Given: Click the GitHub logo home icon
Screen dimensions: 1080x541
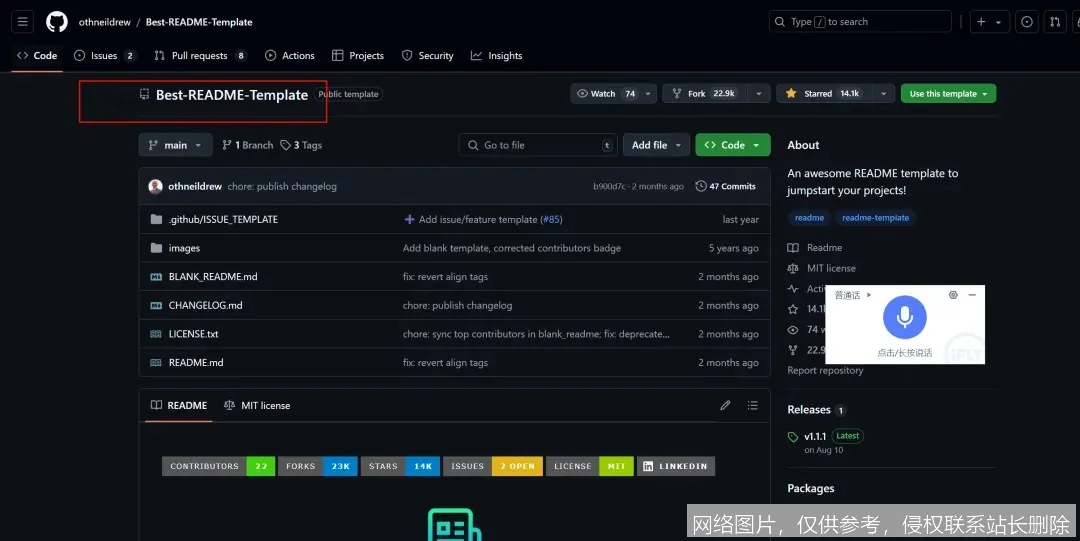Looking at the screenshot, I should click(x=56, y=22).
